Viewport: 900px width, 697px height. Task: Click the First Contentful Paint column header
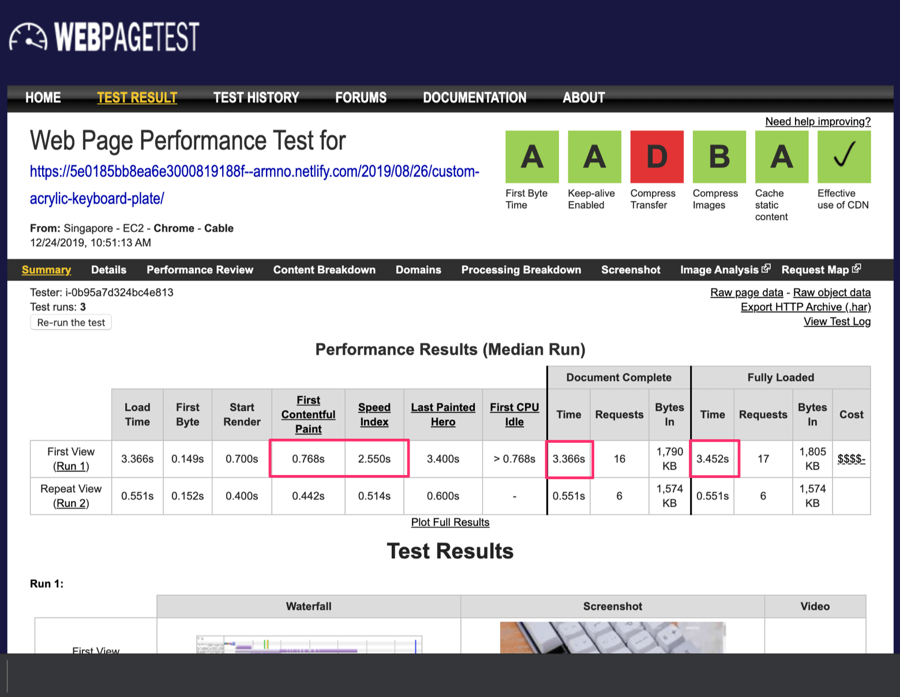(x=308, y=415)
